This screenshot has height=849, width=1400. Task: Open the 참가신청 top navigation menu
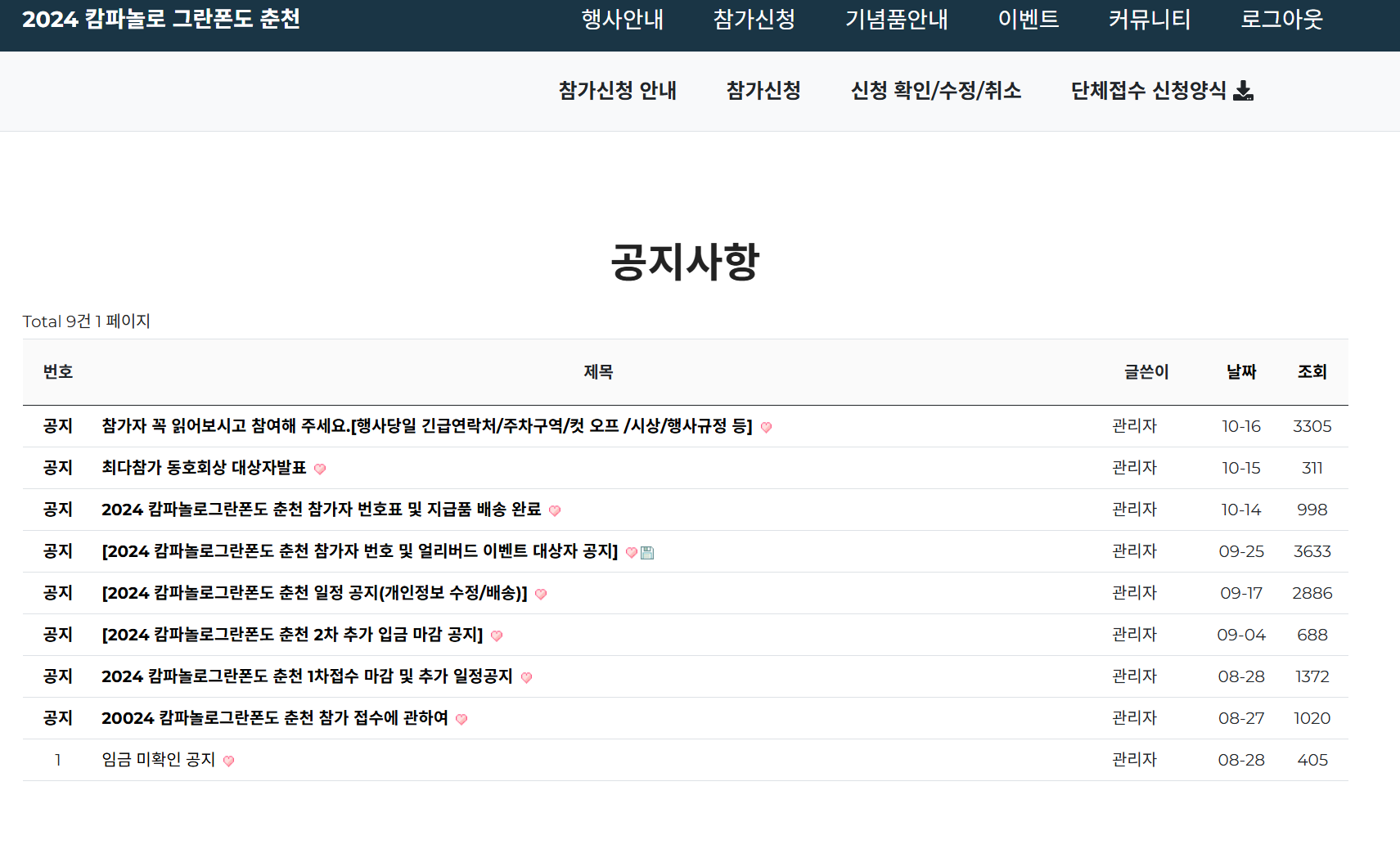pos(754,19)
